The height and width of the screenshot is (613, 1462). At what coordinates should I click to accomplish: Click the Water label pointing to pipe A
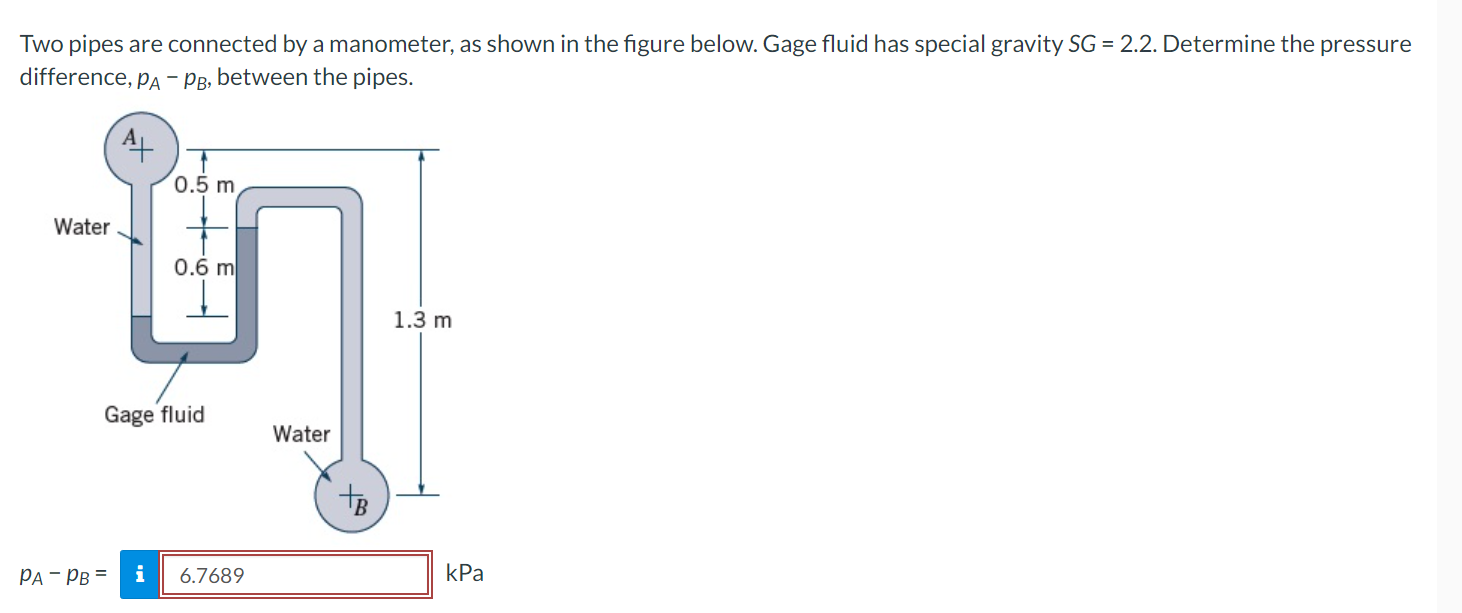pyautogui.click(x=82, y=227)
